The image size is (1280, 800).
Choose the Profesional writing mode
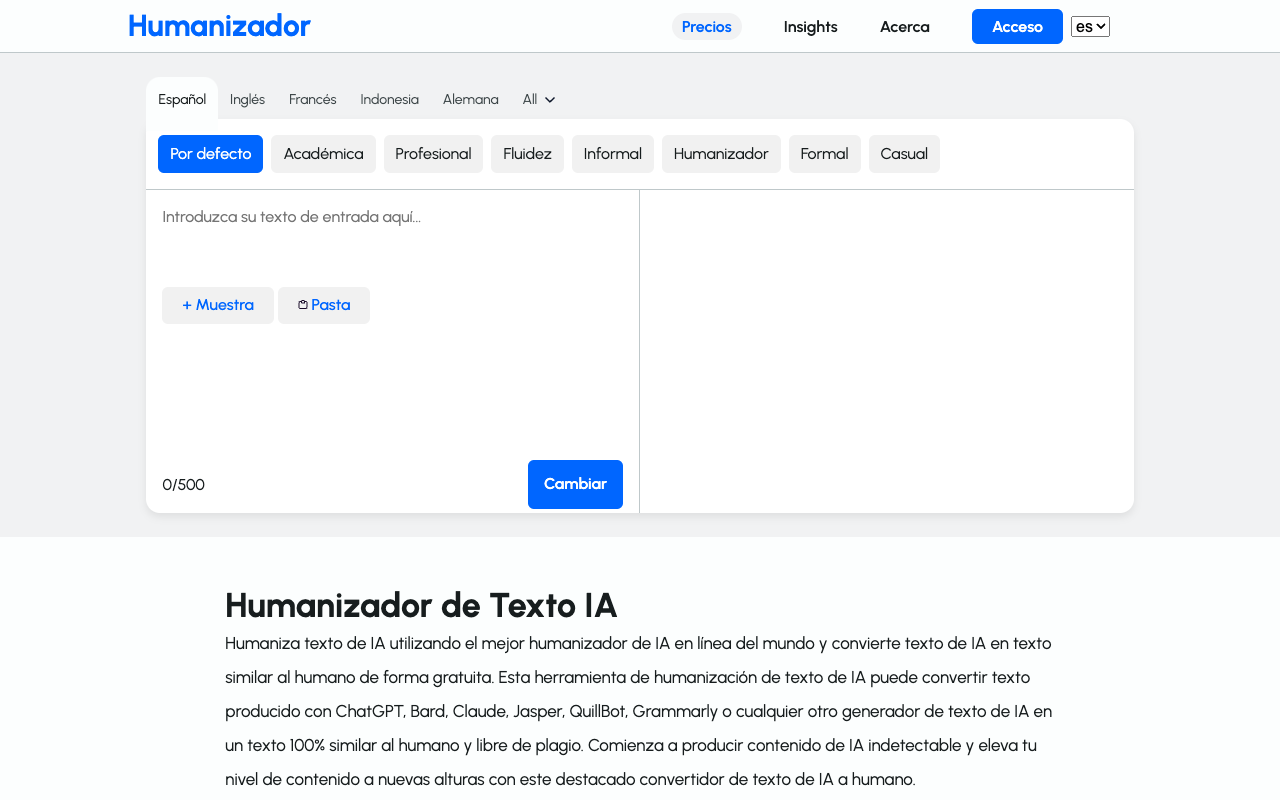(433, 154)
